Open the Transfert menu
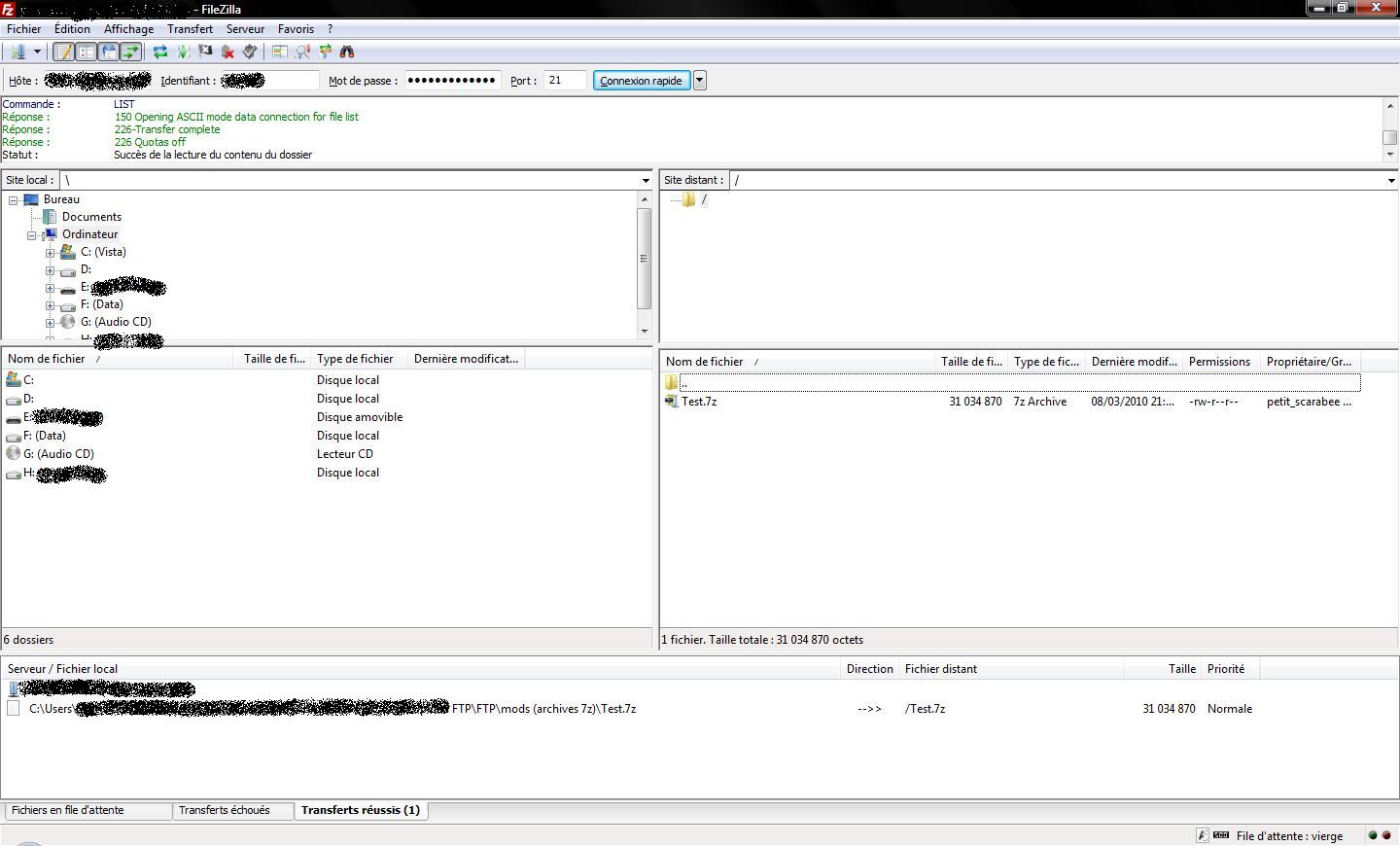The width and height of the screenshot is (1400, 846). tap(190, 29)
